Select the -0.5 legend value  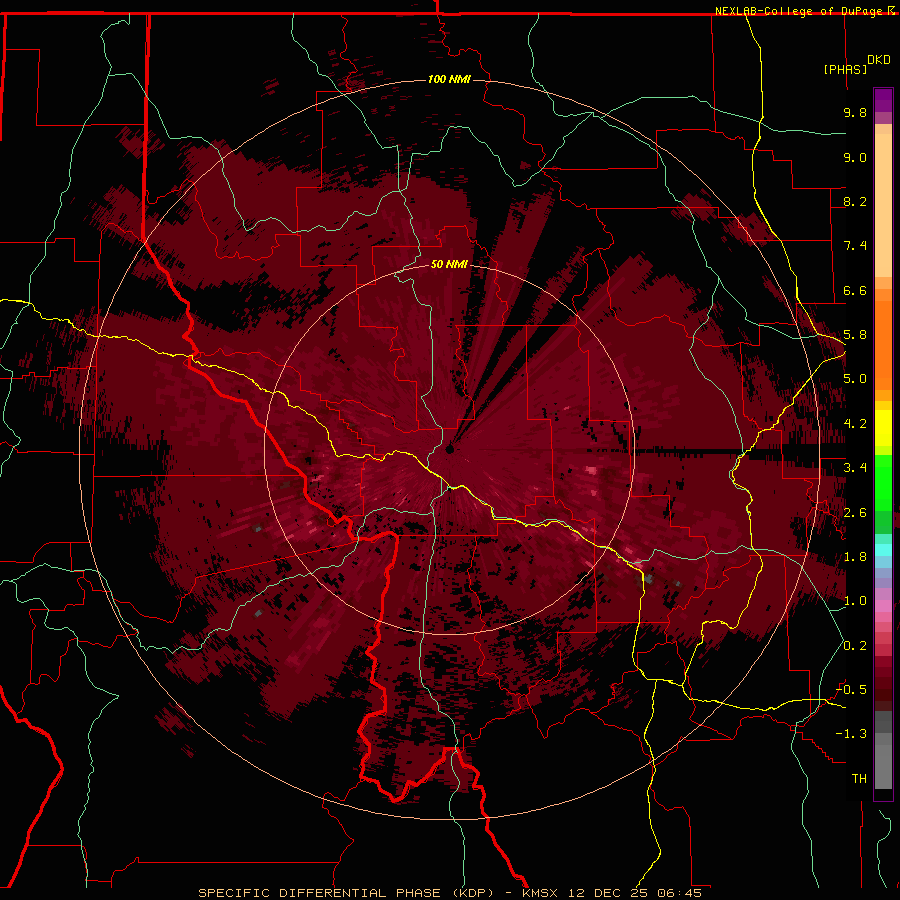point(851,690)
